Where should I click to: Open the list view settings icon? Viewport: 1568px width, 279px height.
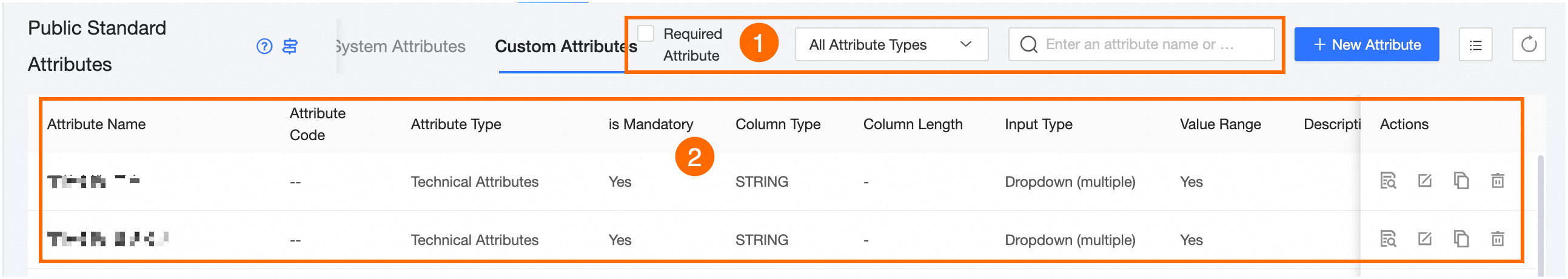(1475, 45)
